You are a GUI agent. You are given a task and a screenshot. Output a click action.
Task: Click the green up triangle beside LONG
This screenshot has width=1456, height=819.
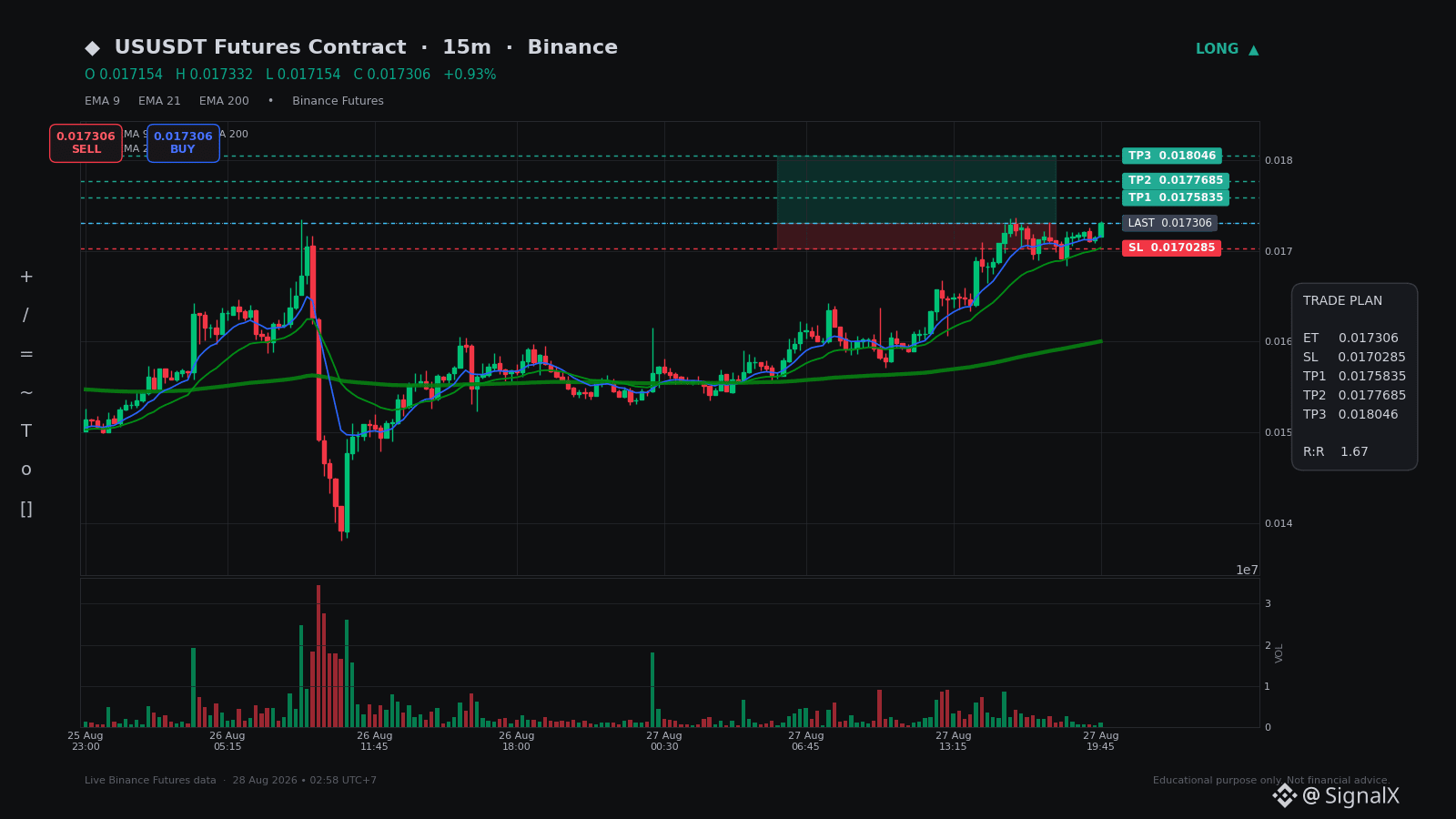(1253, 50)
